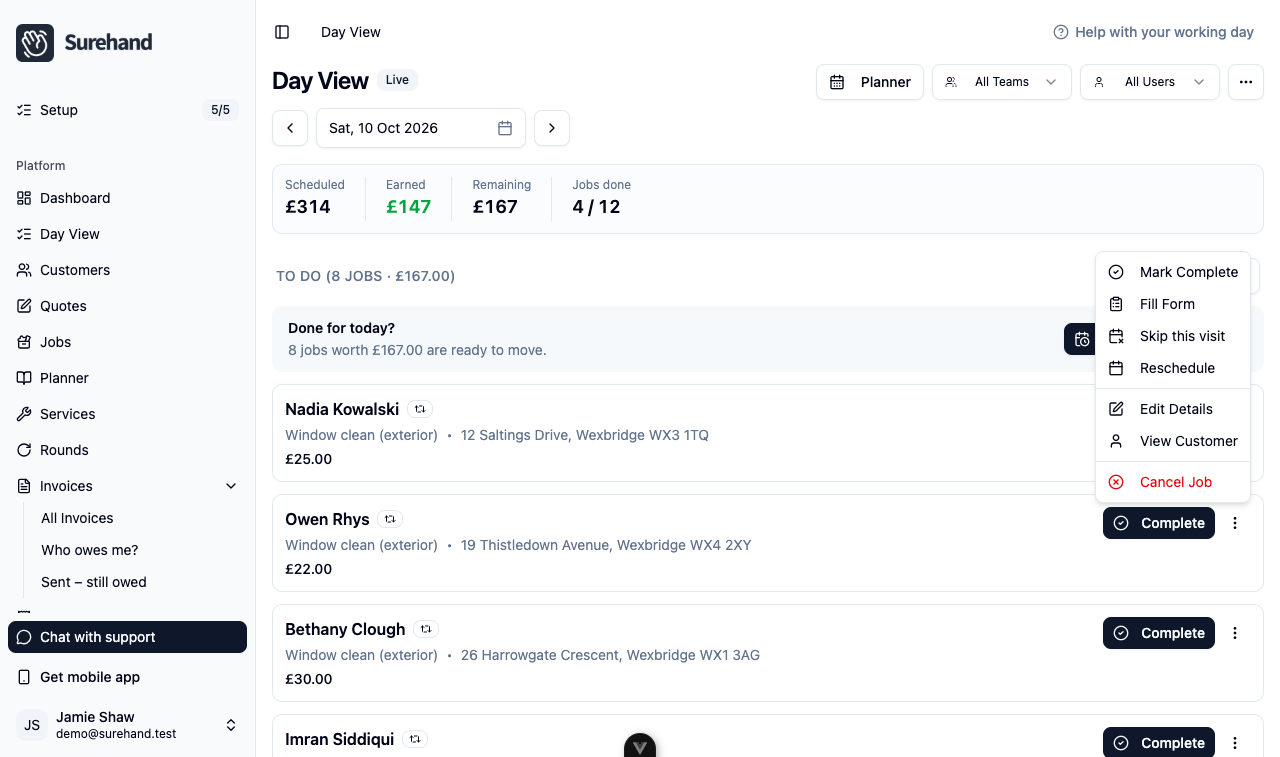Collapse the Invoices sidebar section
The width and height of the screenshot is (1280, 757).
tap(127, 486)
